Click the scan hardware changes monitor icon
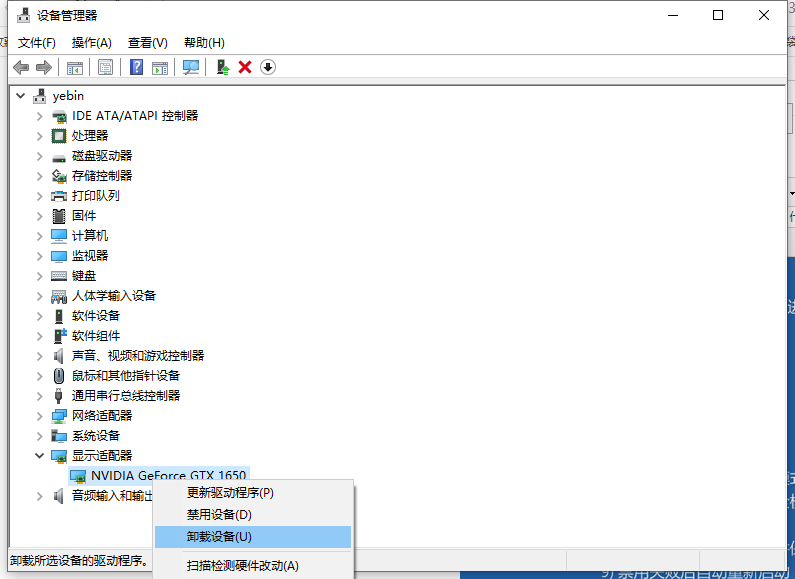 pos(191,67)
